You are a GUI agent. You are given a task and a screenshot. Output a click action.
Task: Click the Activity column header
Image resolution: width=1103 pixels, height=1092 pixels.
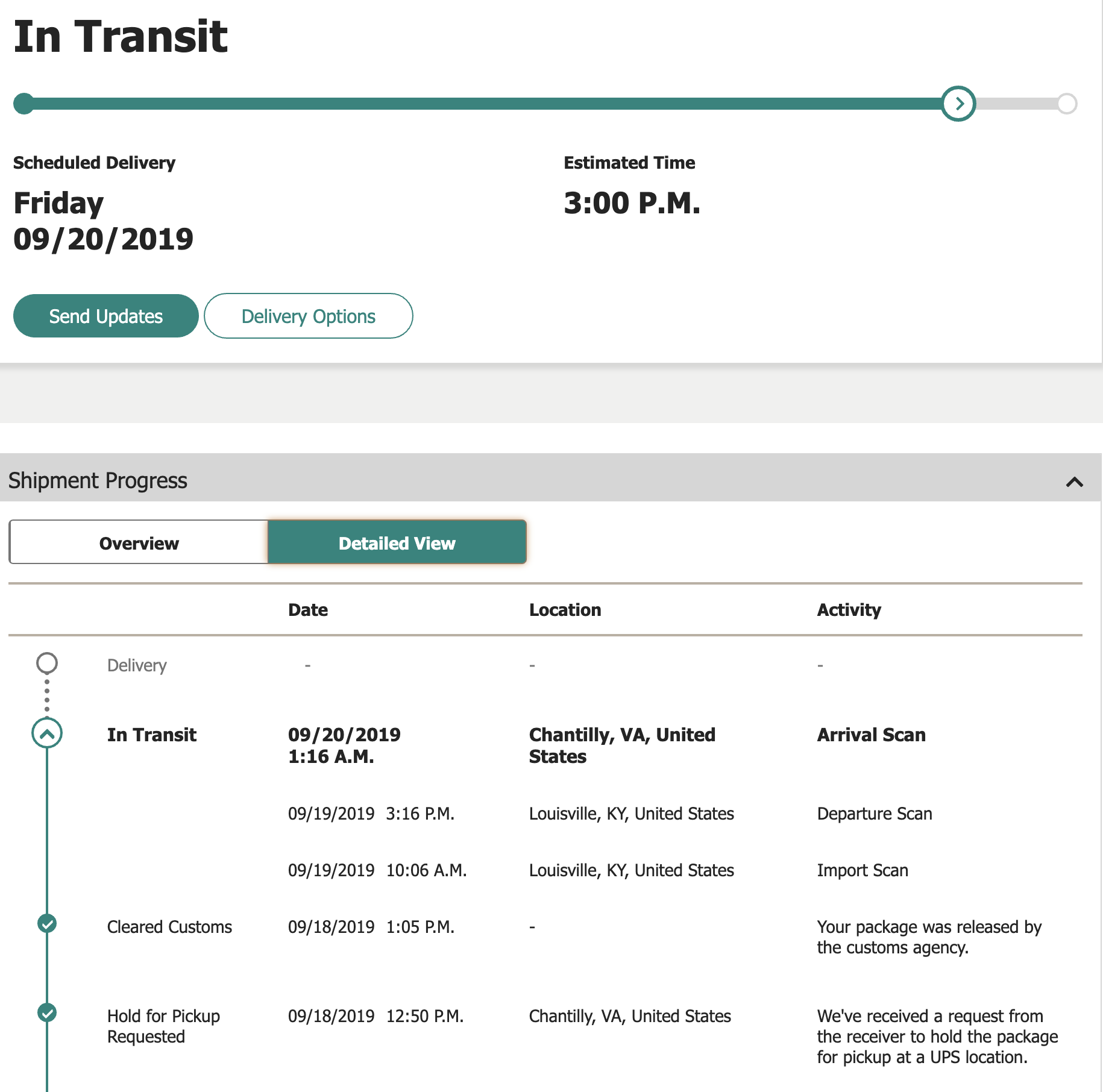tap(849, 610)
